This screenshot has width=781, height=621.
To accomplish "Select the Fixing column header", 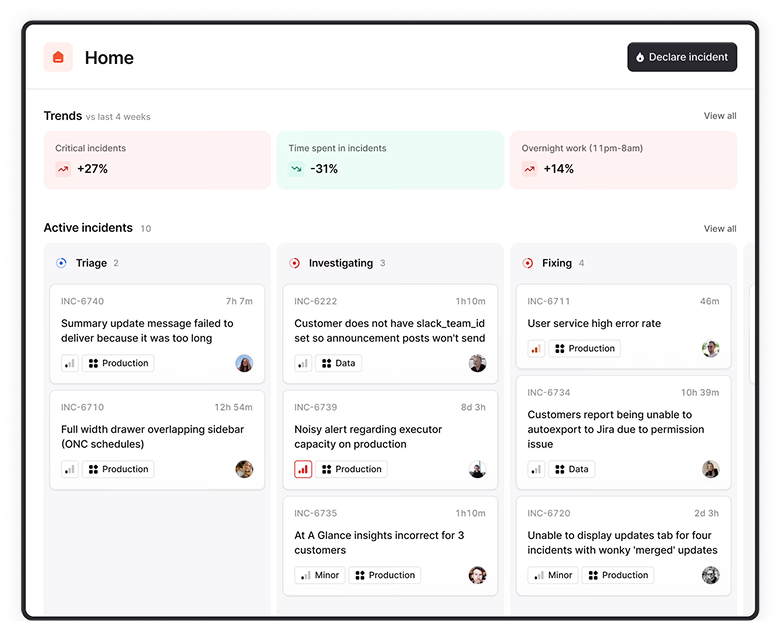I will pos(557,263).
